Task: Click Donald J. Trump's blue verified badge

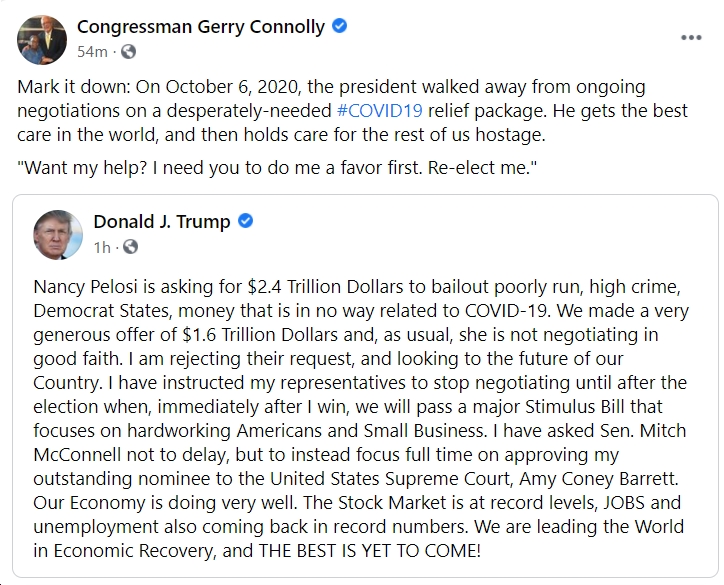Action: pos(245,221)
